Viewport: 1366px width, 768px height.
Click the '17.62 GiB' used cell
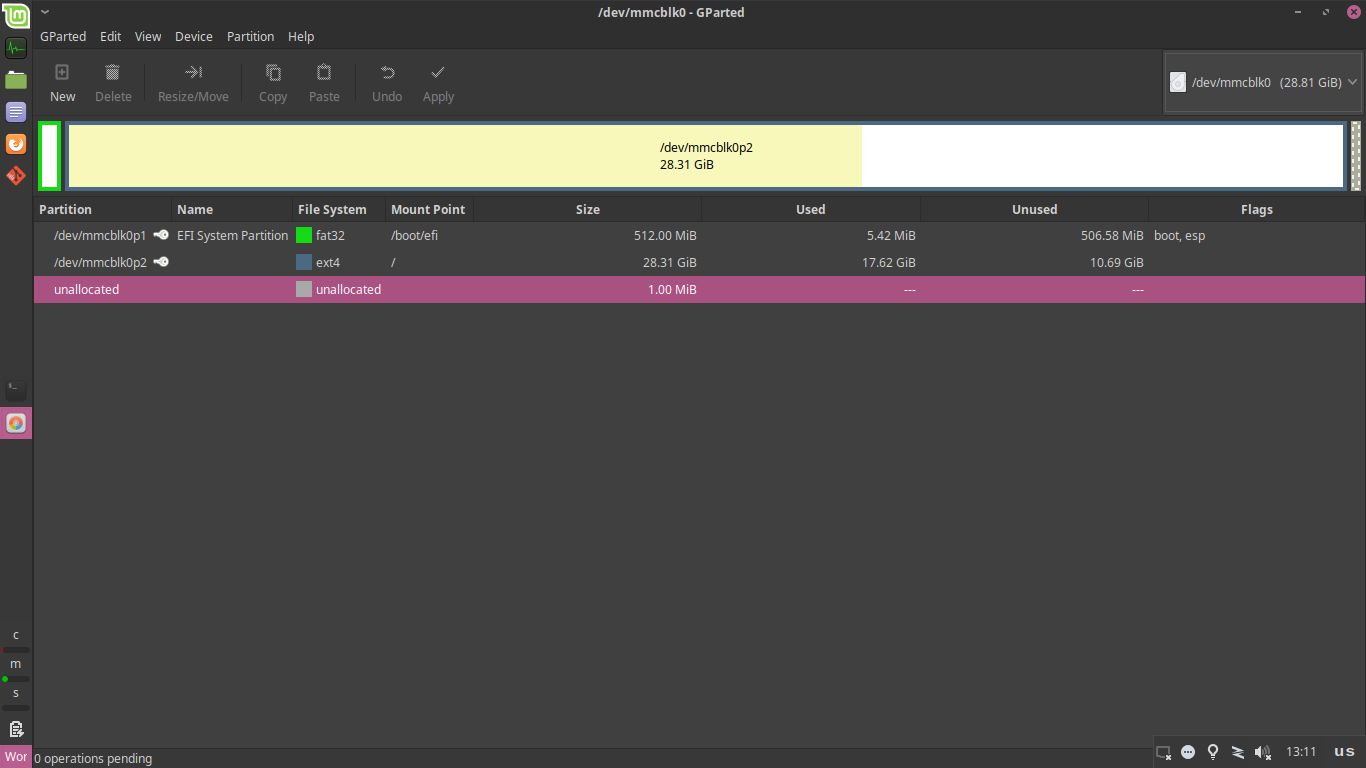(x=889, y=263)
